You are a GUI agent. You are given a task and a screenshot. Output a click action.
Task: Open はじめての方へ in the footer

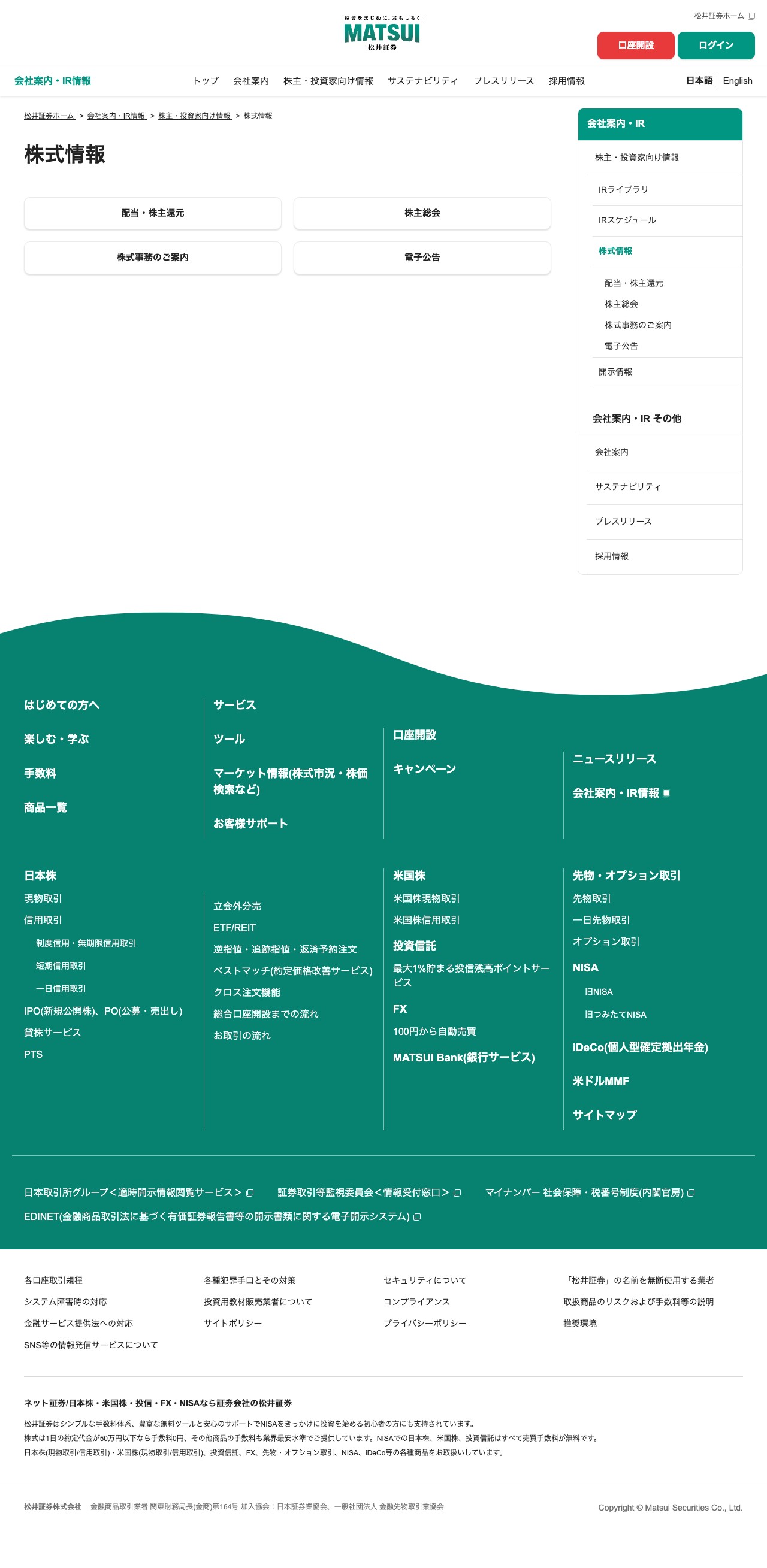click(x=62, y=705)
